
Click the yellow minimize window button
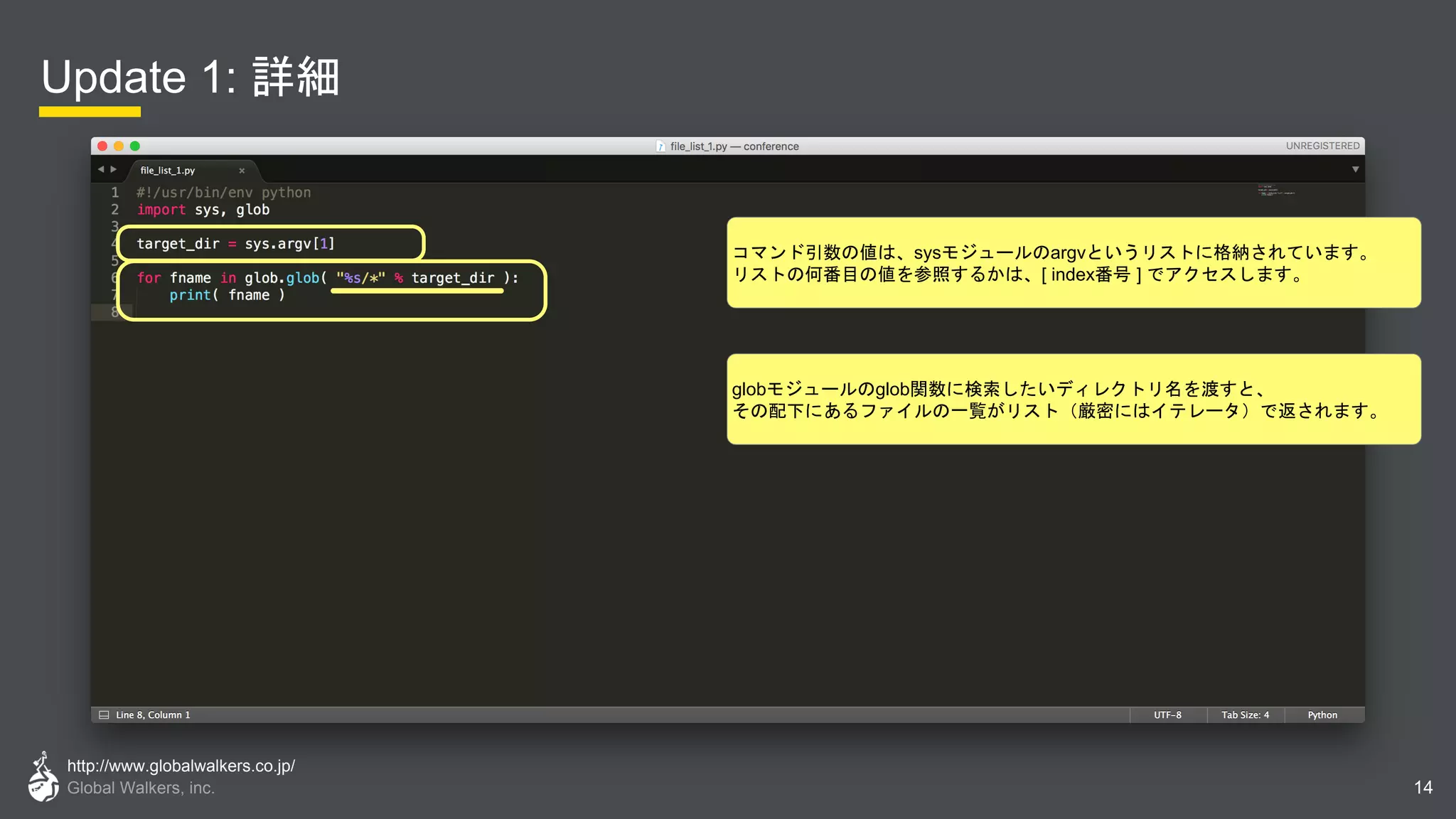click(x=119, y=146)
